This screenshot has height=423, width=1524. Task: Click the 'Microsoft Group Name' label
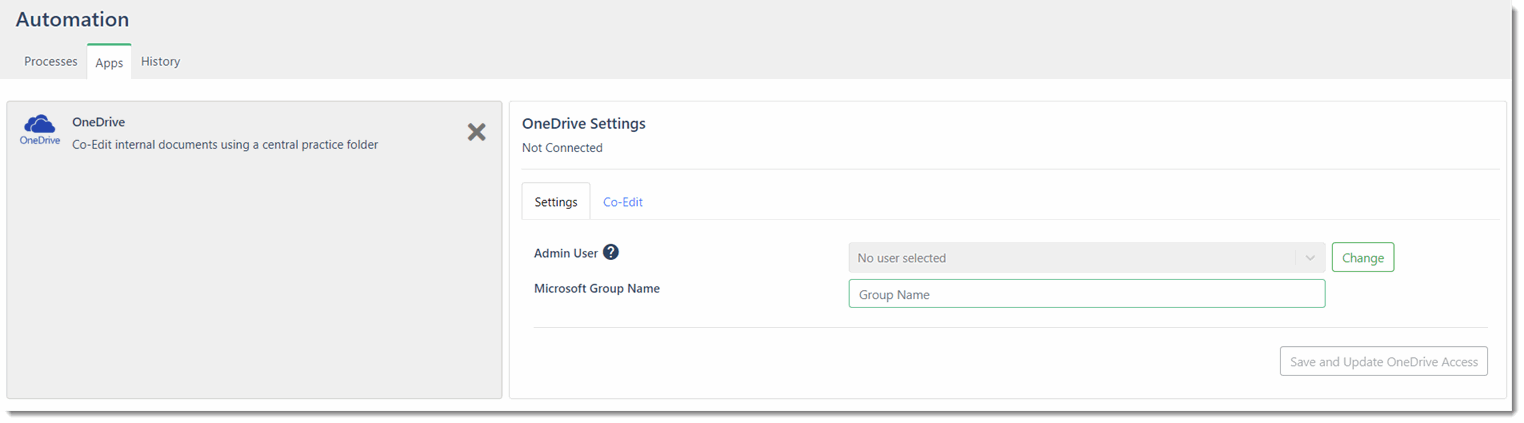pos(597,288)
